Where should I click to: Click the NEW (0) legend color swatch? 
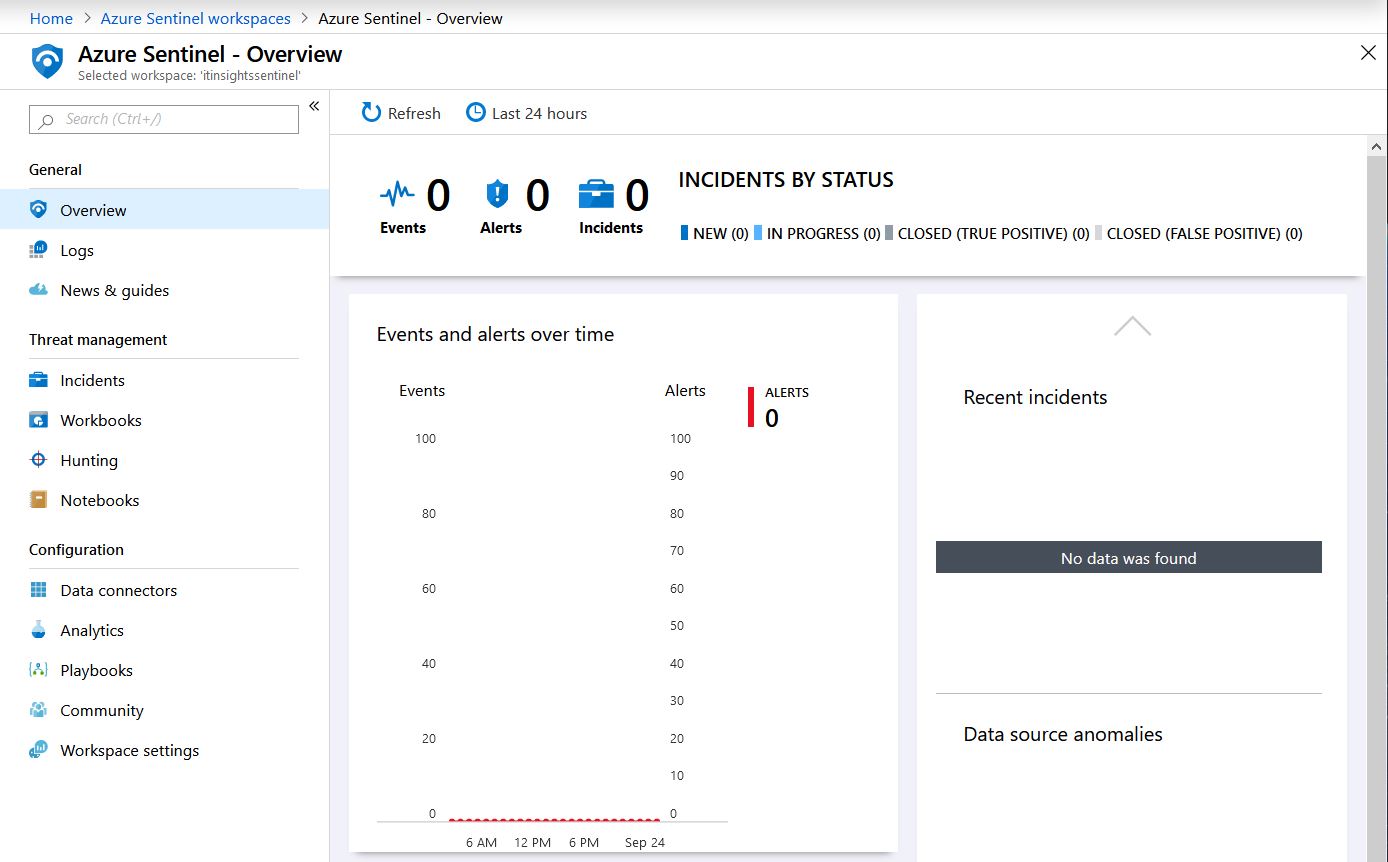(684, 233)
